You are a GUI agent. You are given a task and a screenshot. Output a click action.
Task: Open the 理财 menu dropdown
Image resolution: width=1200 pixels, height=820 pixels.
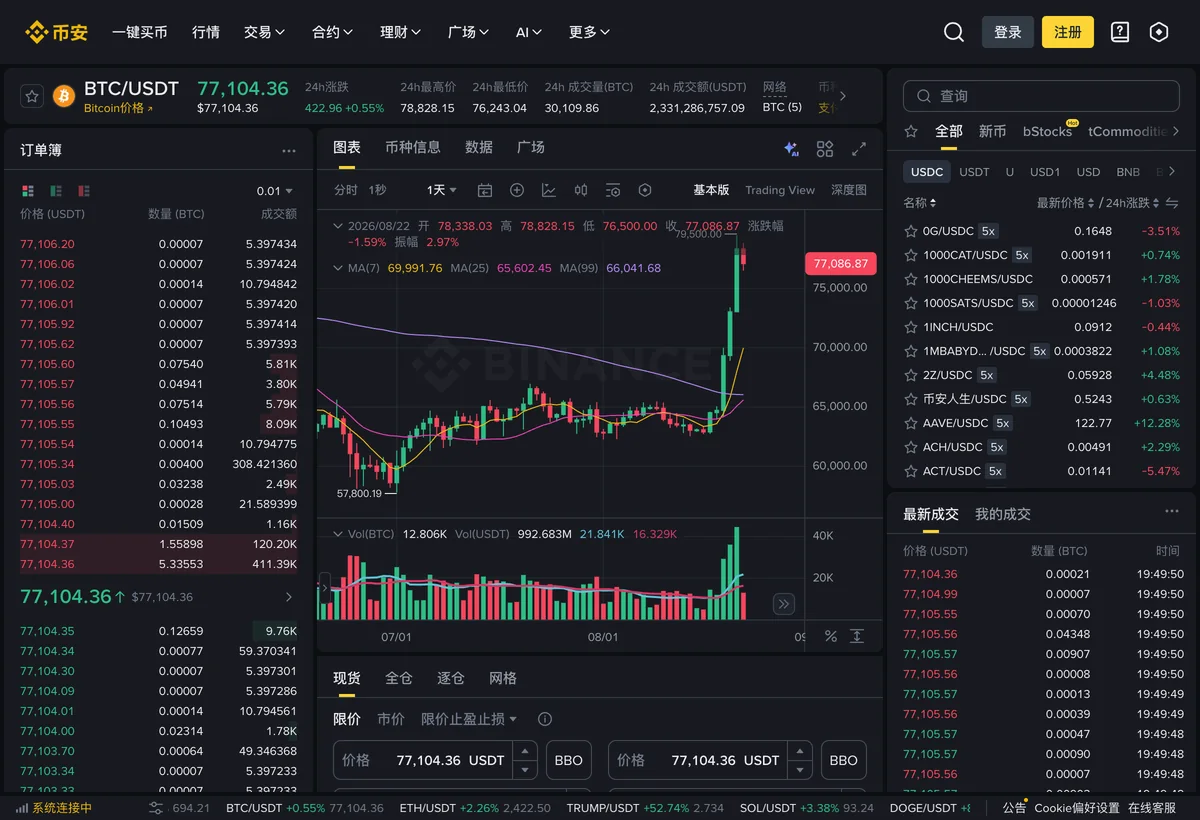coord(401,32)
